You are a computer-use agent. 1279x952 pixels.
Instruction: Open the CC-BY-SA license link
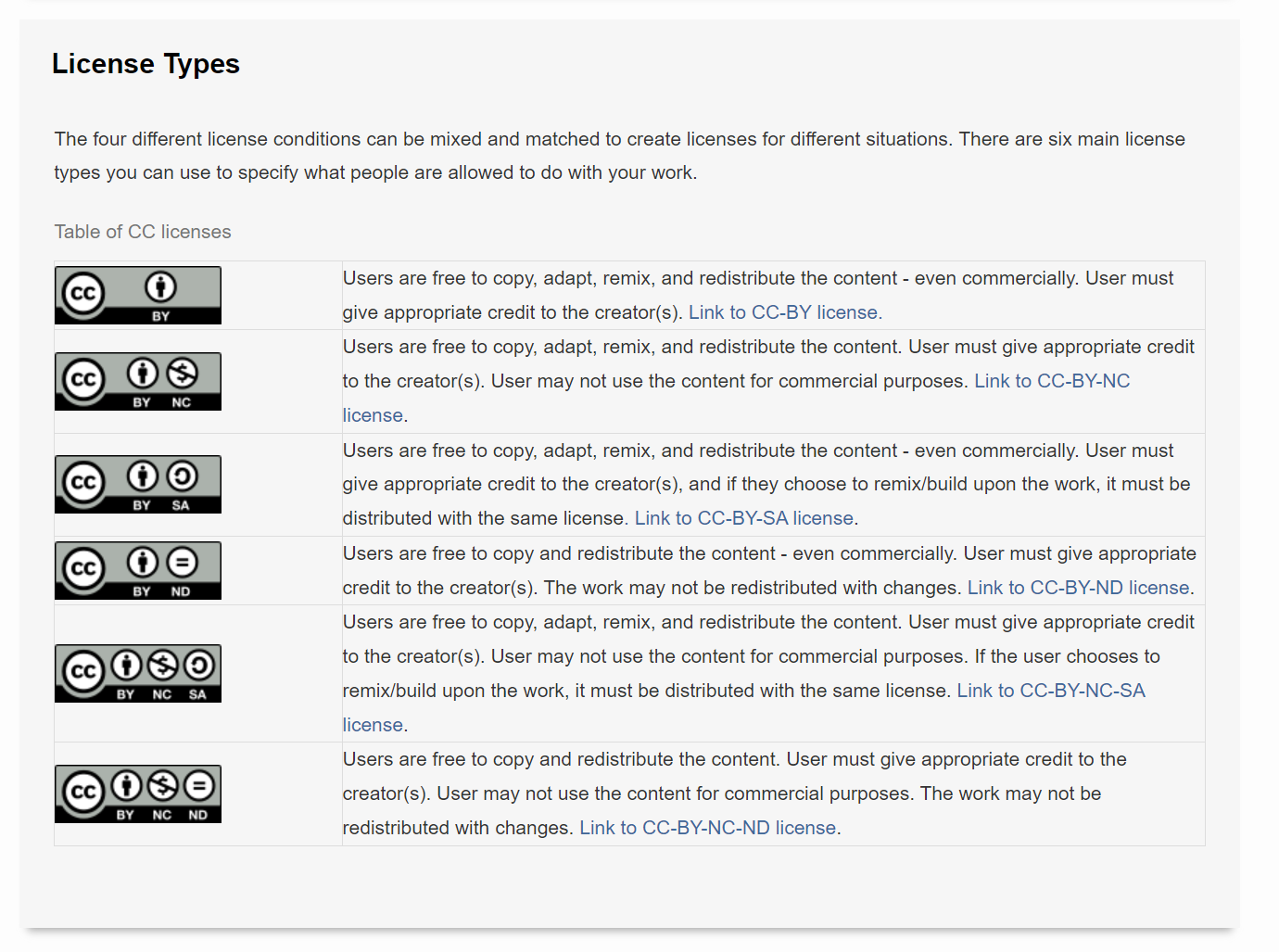[743, 518]
